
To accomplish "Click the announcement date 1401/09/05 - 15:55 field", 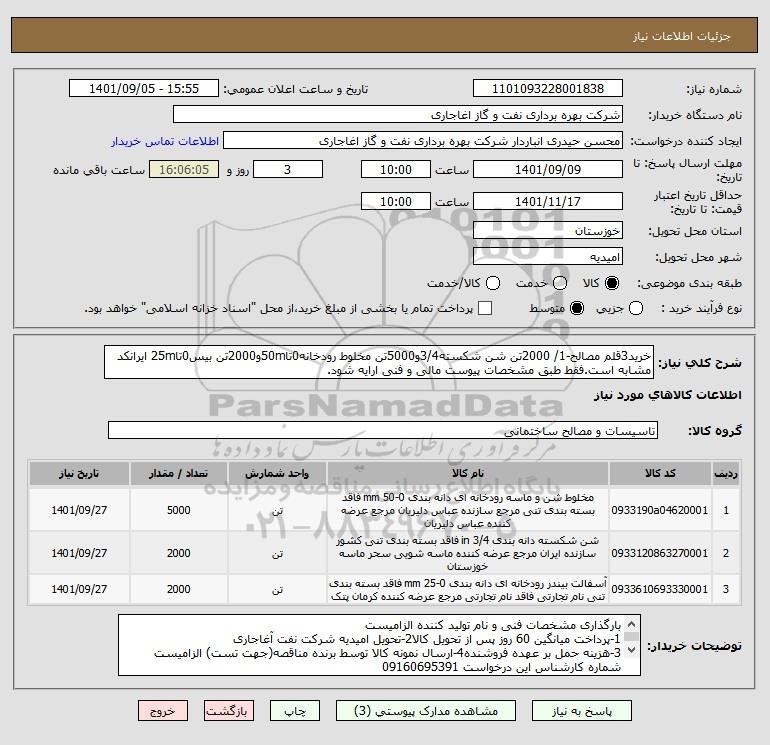I will (144, 89).
